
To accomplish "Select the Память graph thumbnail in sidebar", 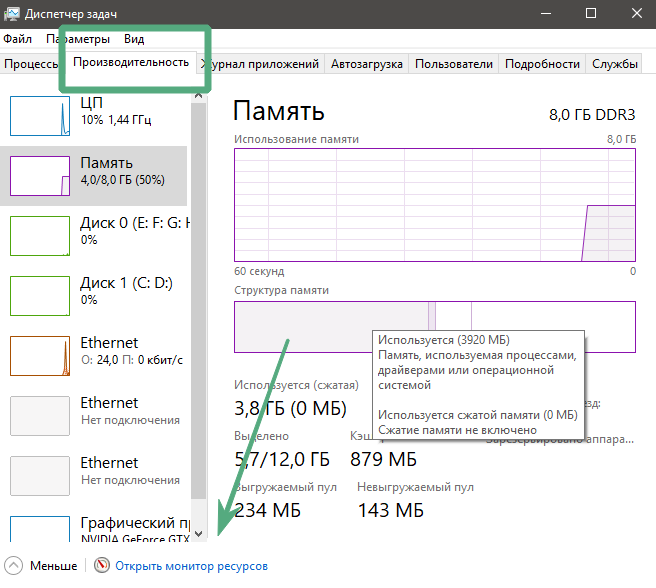I will 39,176.
